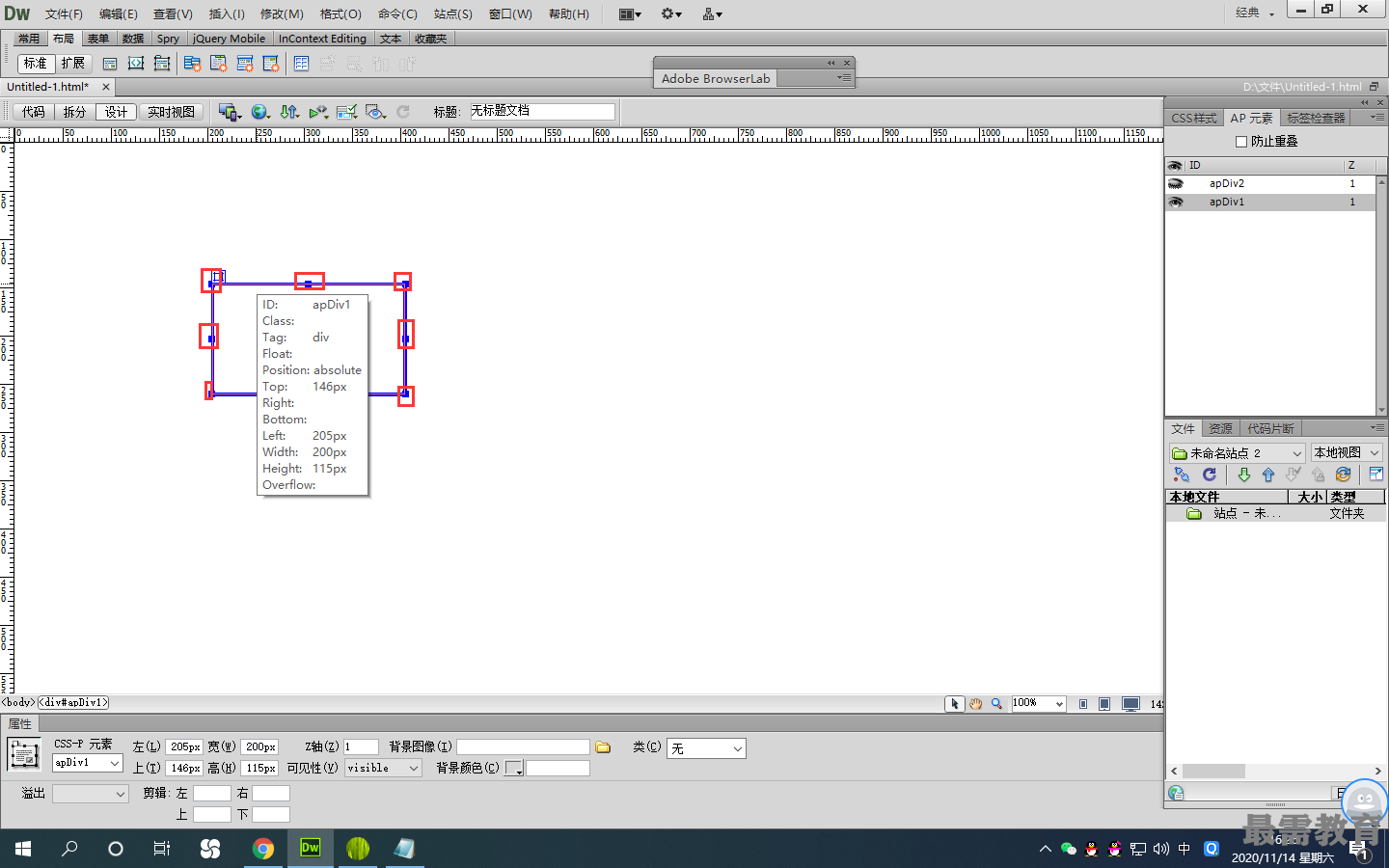The width and height of the screenshot is (1389, 868).
Task: Switch to the 资源 panel tab
Action: (1220, 428)
